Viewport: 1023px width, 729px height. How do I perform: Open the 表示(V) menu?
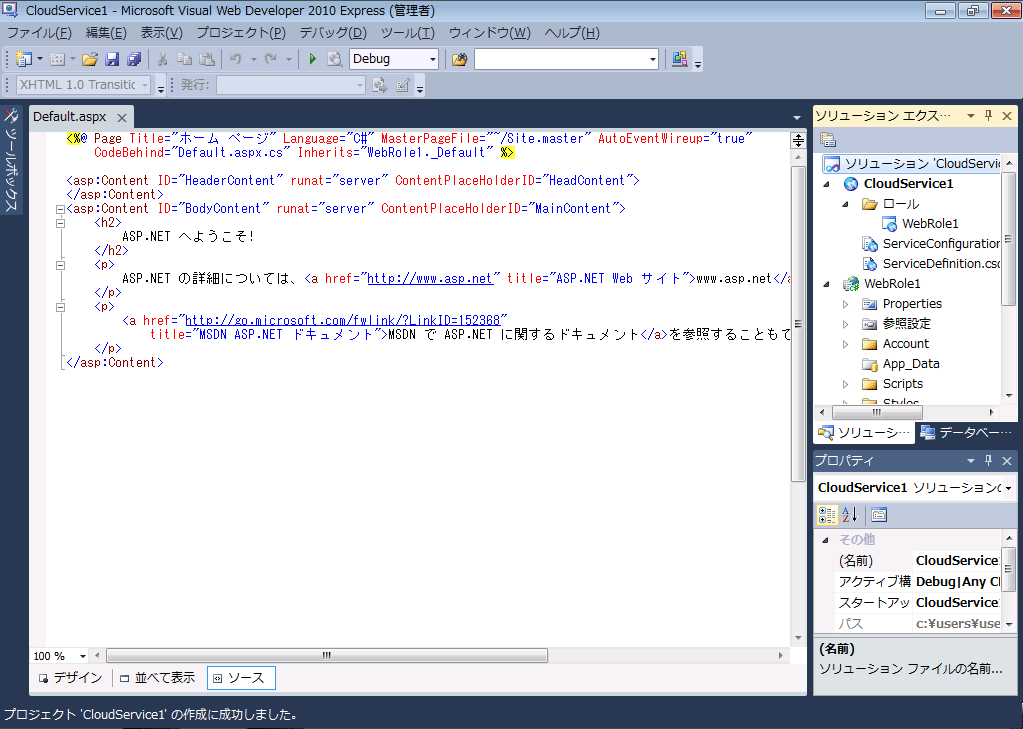(x=161, y=33)
